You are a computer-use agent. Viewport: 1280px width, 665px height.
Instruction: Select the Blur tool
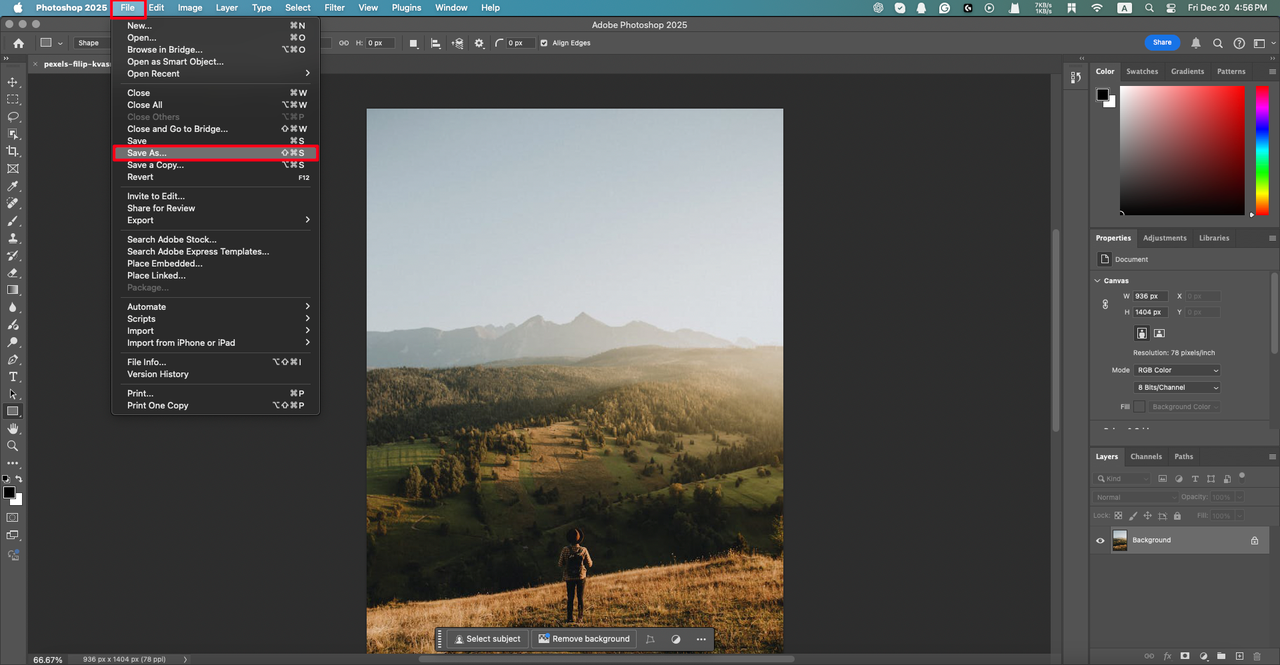coord(13,307)
